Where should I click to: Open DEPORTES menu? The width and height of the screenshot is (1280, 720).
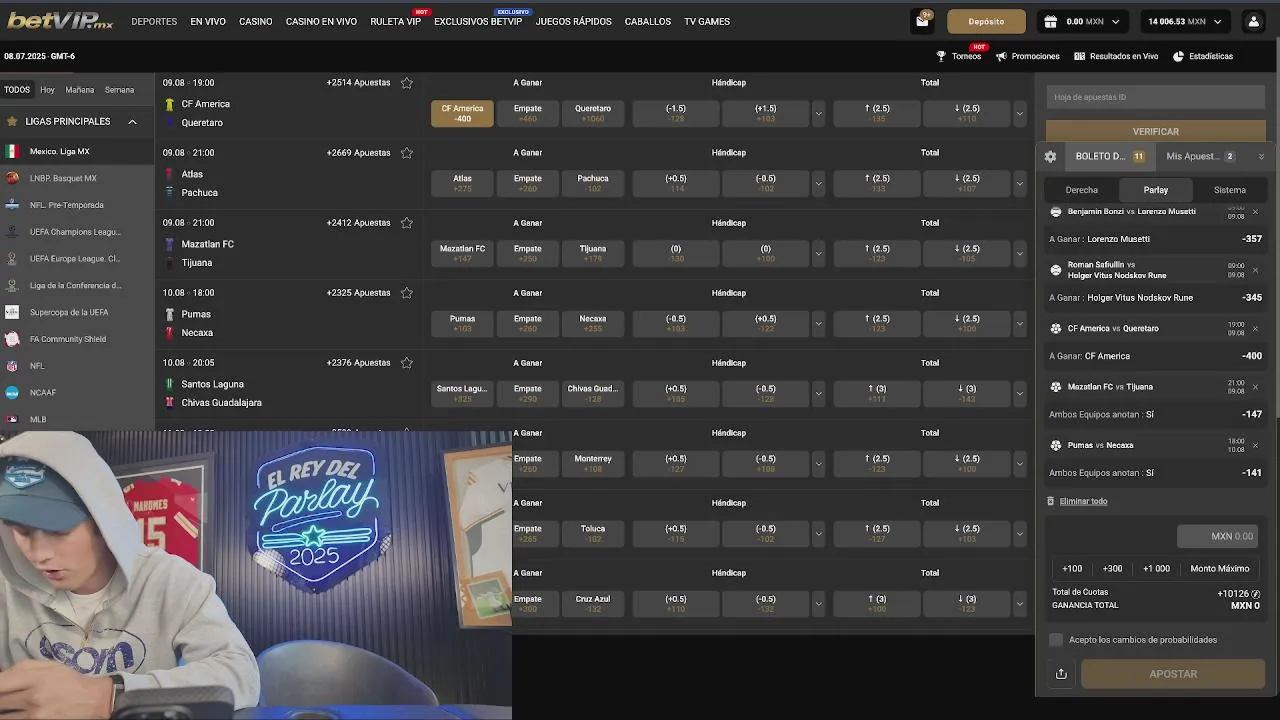tap(154, 21)
